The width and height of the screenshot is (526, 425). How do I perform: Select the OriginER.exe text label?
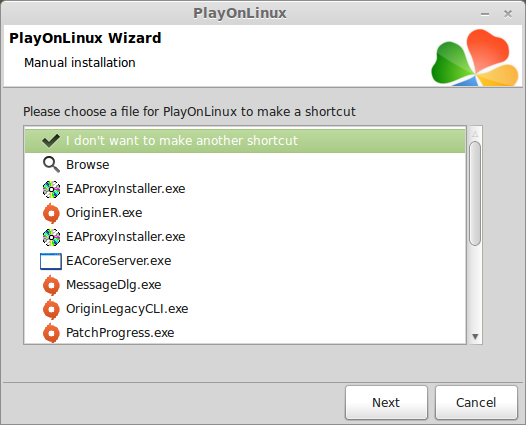(104, 213)
